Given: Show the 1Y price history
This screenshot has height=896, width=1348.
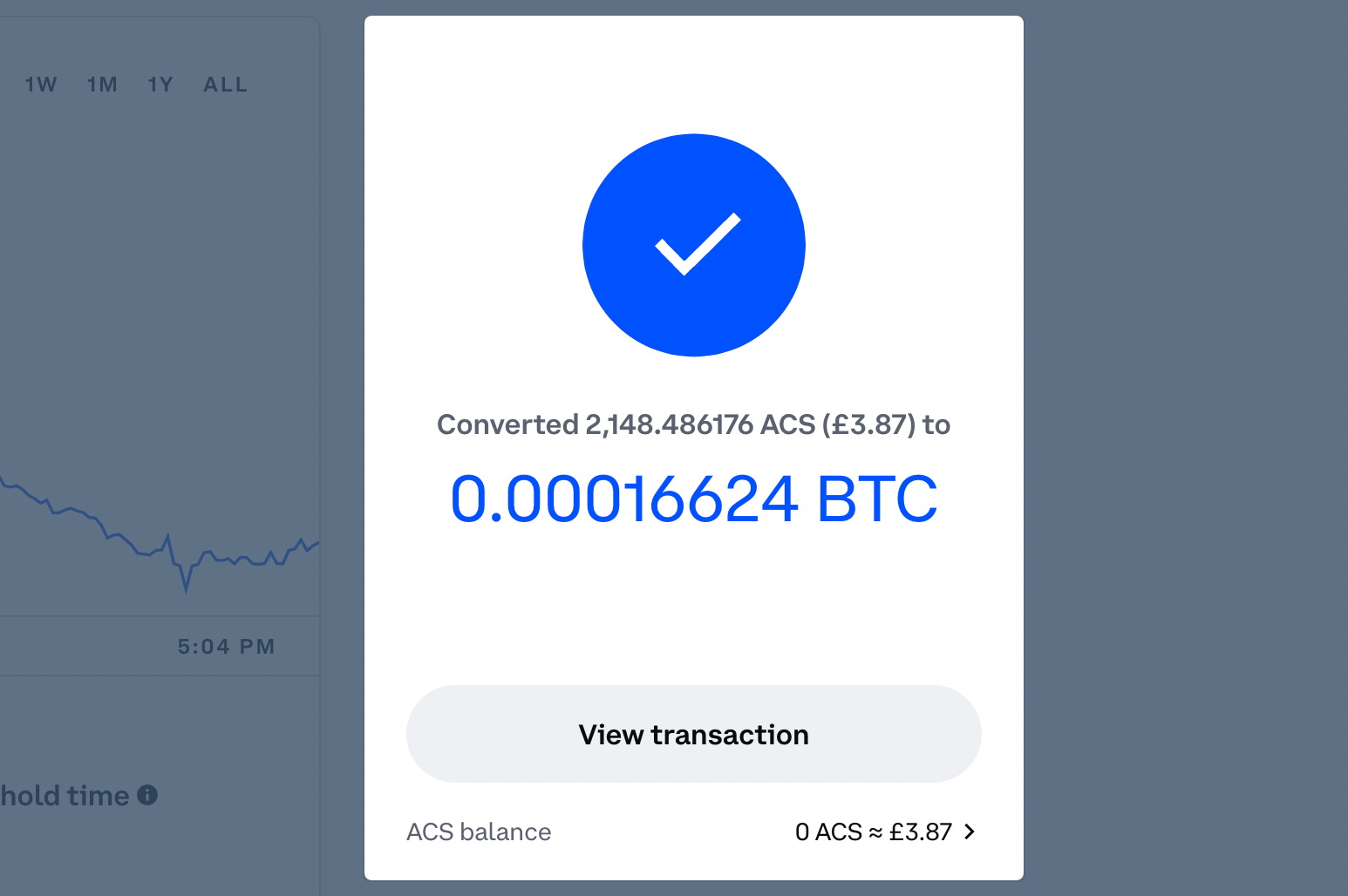Looking at the screenshot, I should 160,85.
